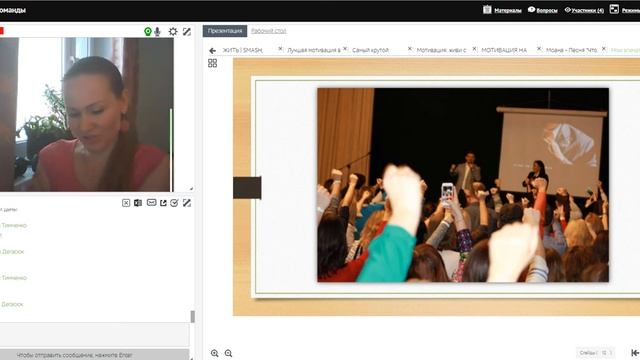Open Участники (4) list
Image resolution: width=640 pixels, height=360 pixels.
[x=588, y=10]
